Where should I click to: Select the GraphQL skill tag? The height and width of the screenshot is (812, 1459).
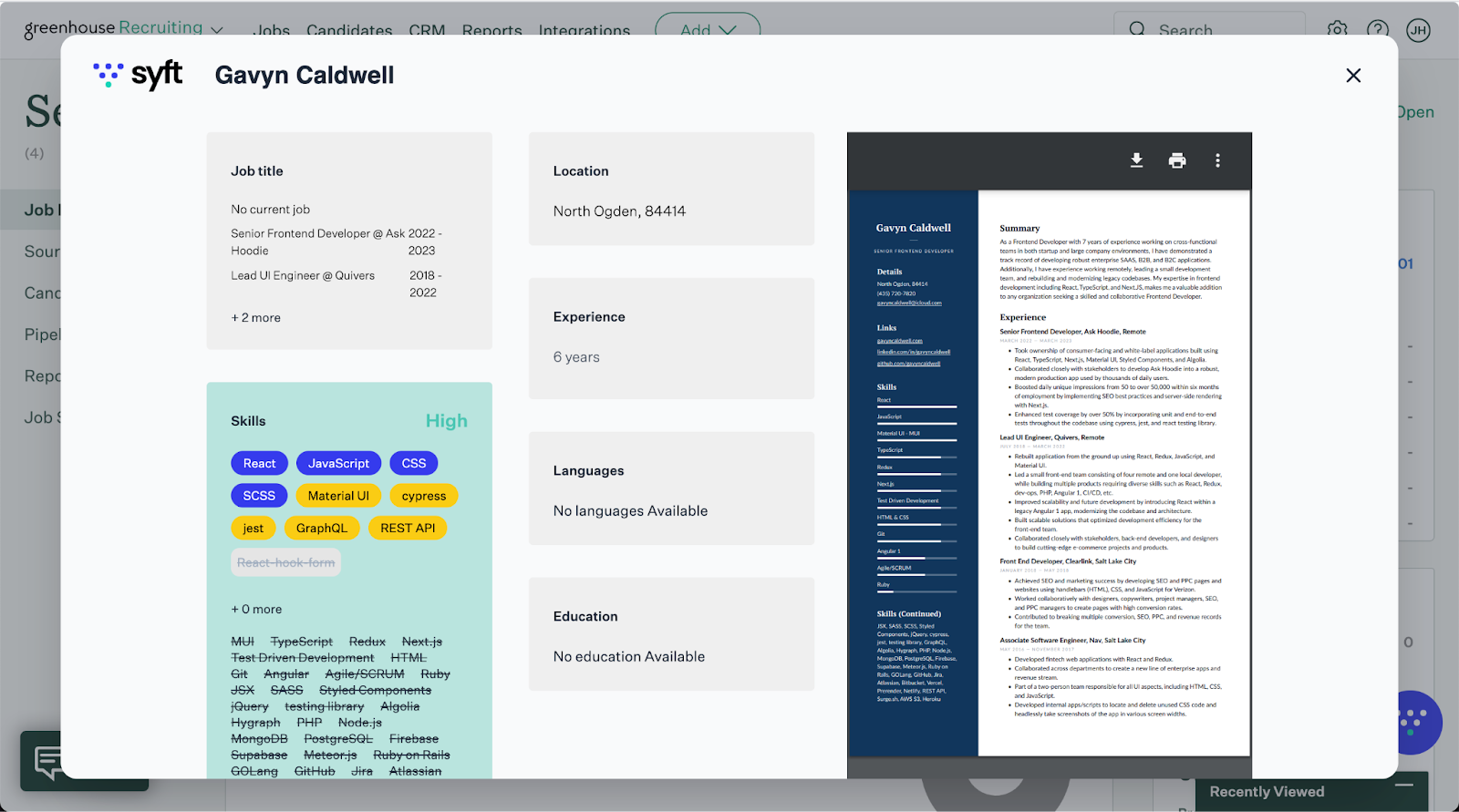322,529
